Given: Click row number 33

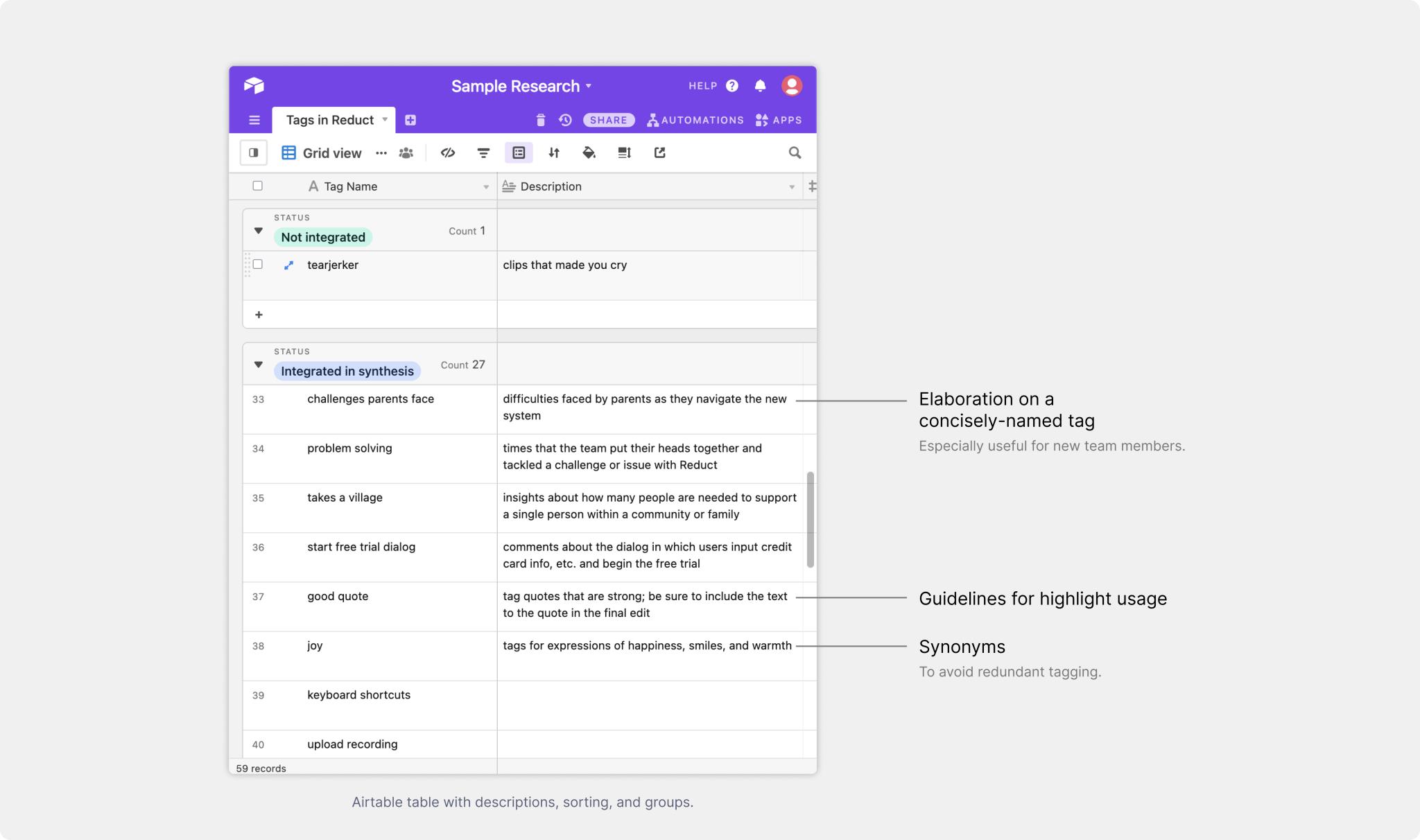Looking at the screenshot, I should 258,399.
